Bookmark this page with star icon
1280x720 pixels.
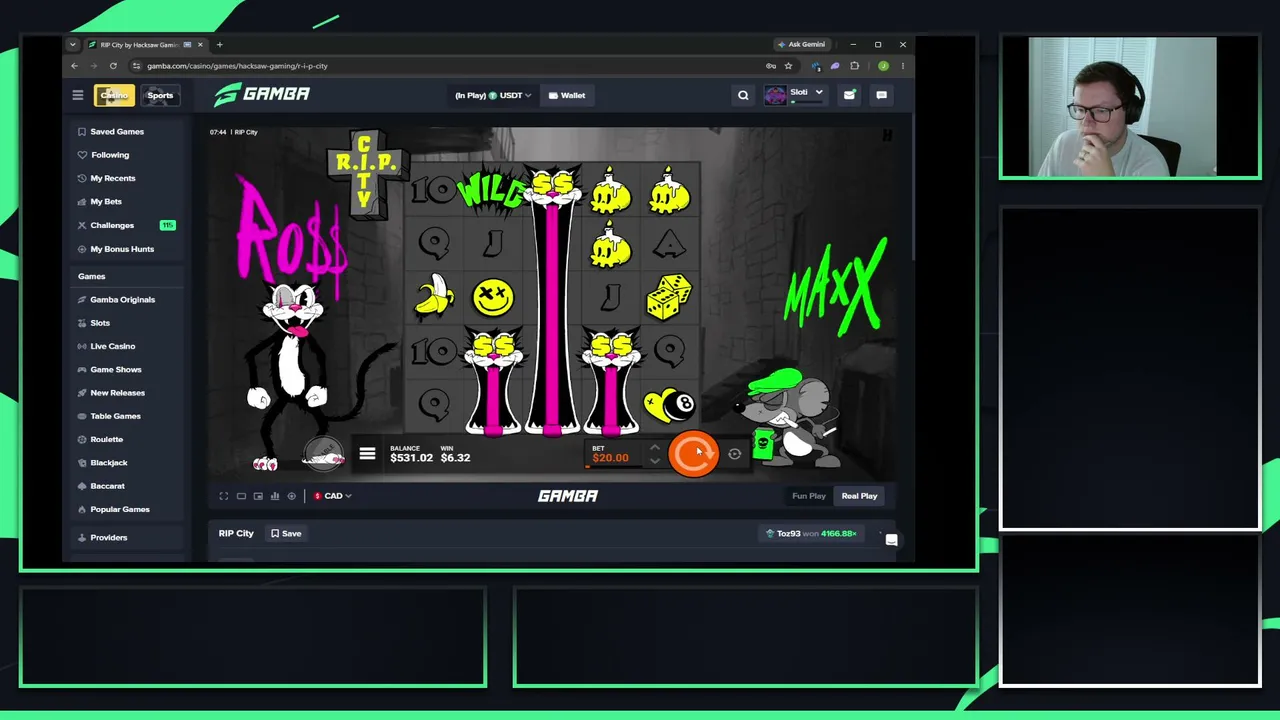[x=788, y=66]
